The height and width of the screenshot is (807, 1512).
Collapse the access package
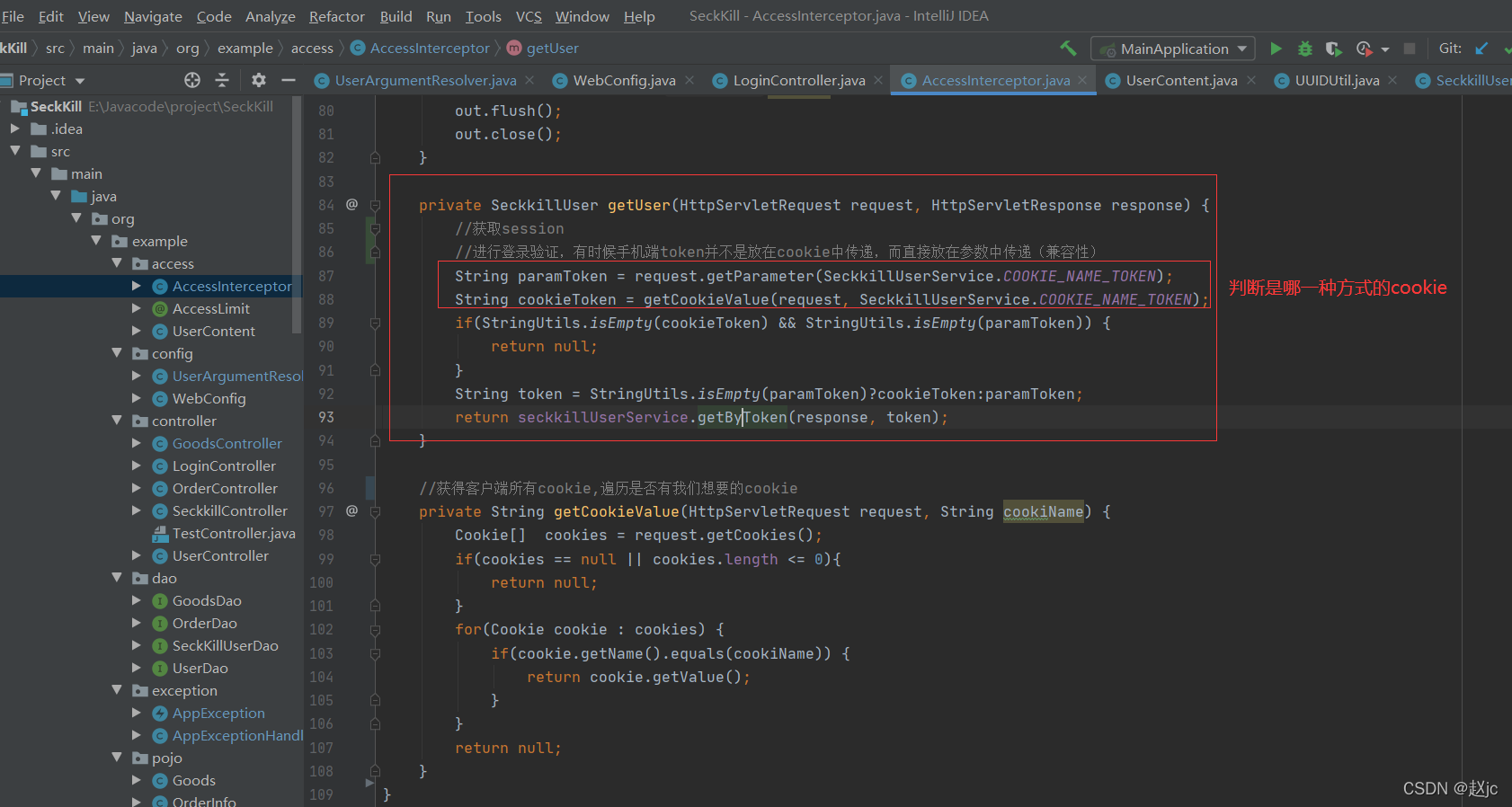(117, 263)
